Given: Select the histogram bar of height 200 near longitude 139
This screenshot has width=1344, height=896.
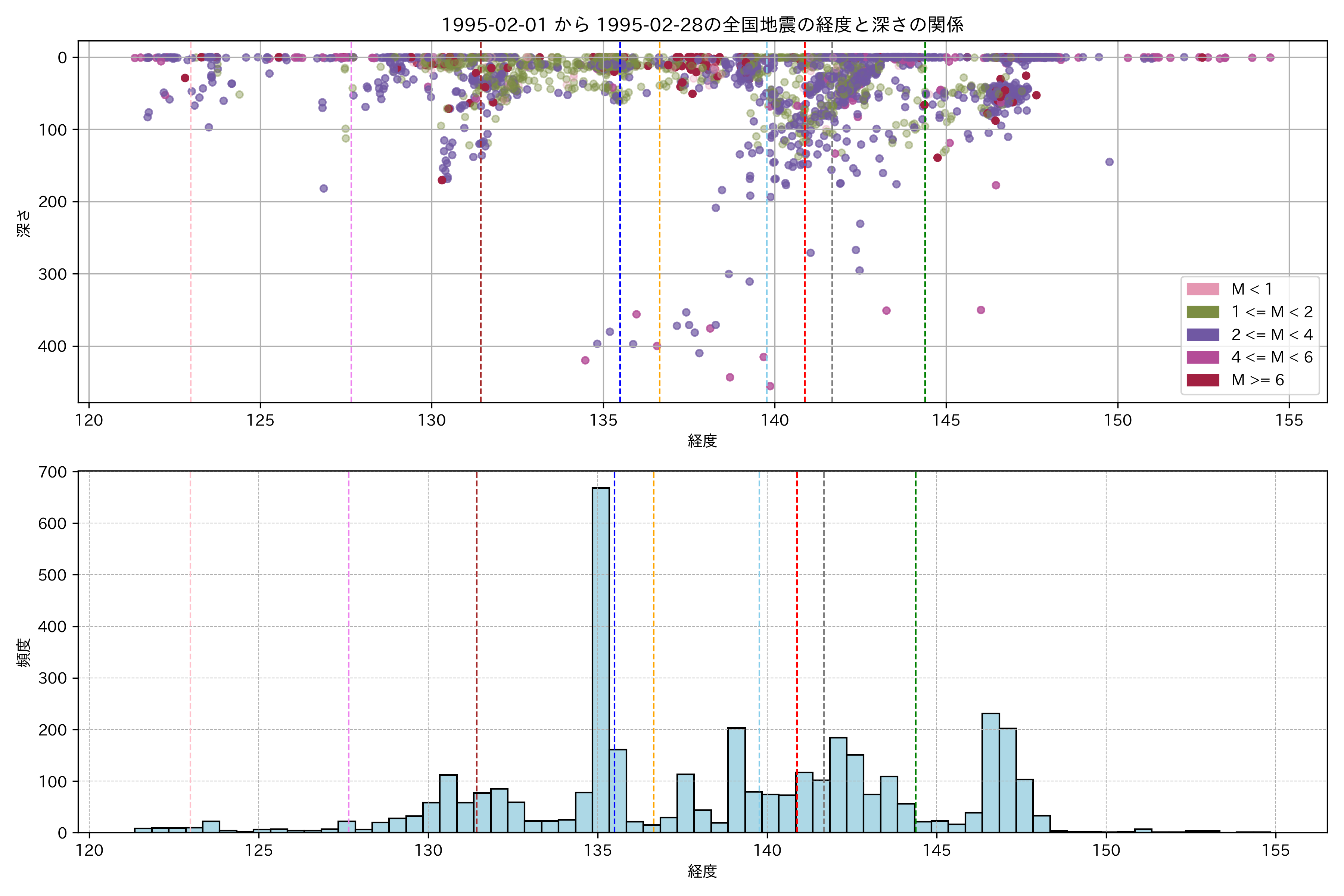Looking at the screenshot, I should [736, 780].
